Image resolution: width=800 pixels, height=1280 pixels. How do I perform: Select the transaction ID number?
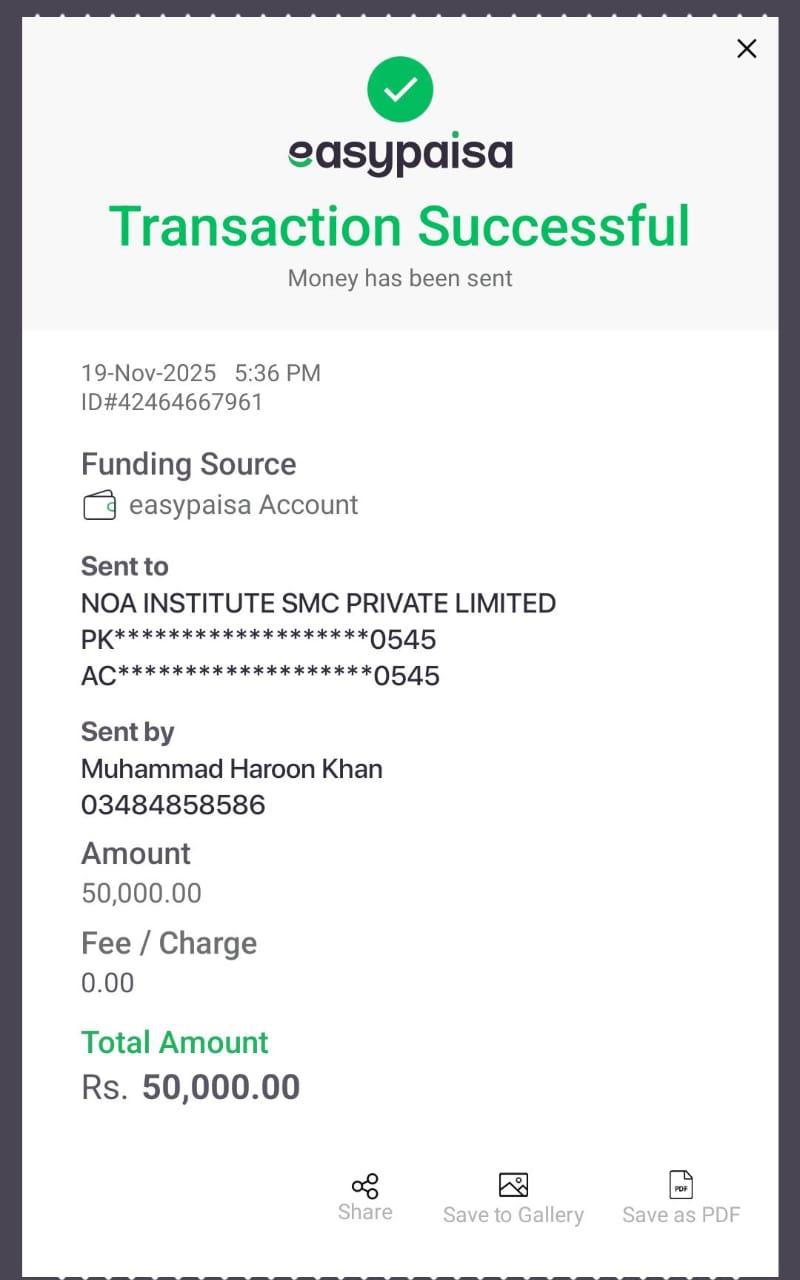tap(172, 402)
